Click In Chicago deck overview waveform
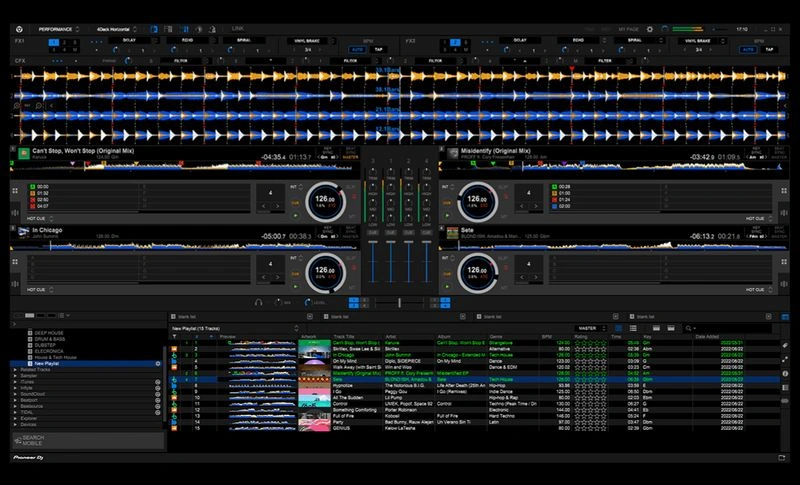 point(184,246)
